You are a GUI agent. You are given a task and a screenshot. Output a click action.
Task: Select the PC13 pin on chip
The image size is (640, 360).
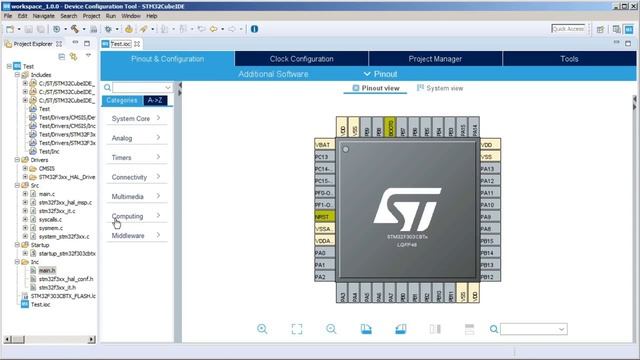pos(324,157)
